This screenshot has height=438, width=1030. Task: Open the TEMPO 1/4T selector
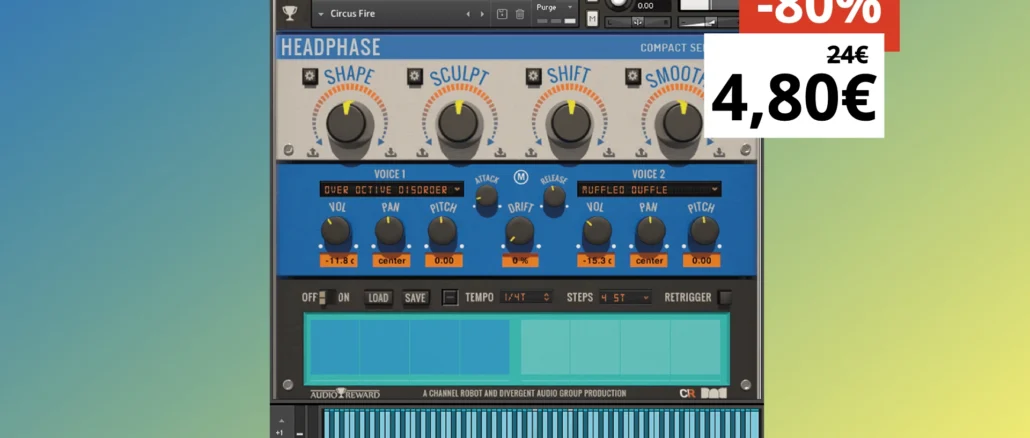526,297
